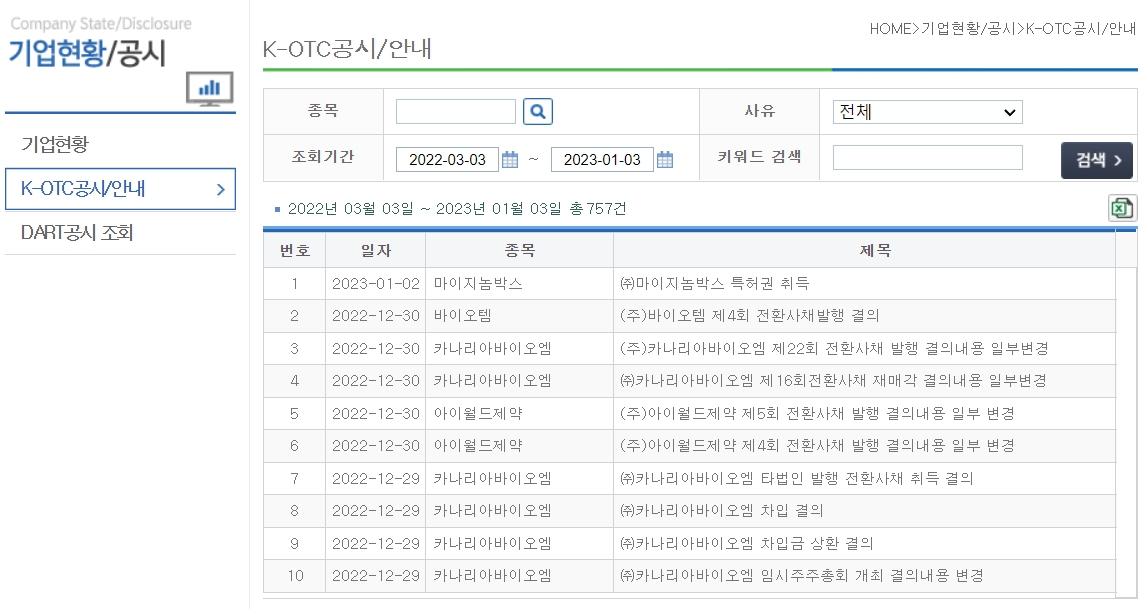Click the 제목 column header
The image size is (1147, 609).
875,250
